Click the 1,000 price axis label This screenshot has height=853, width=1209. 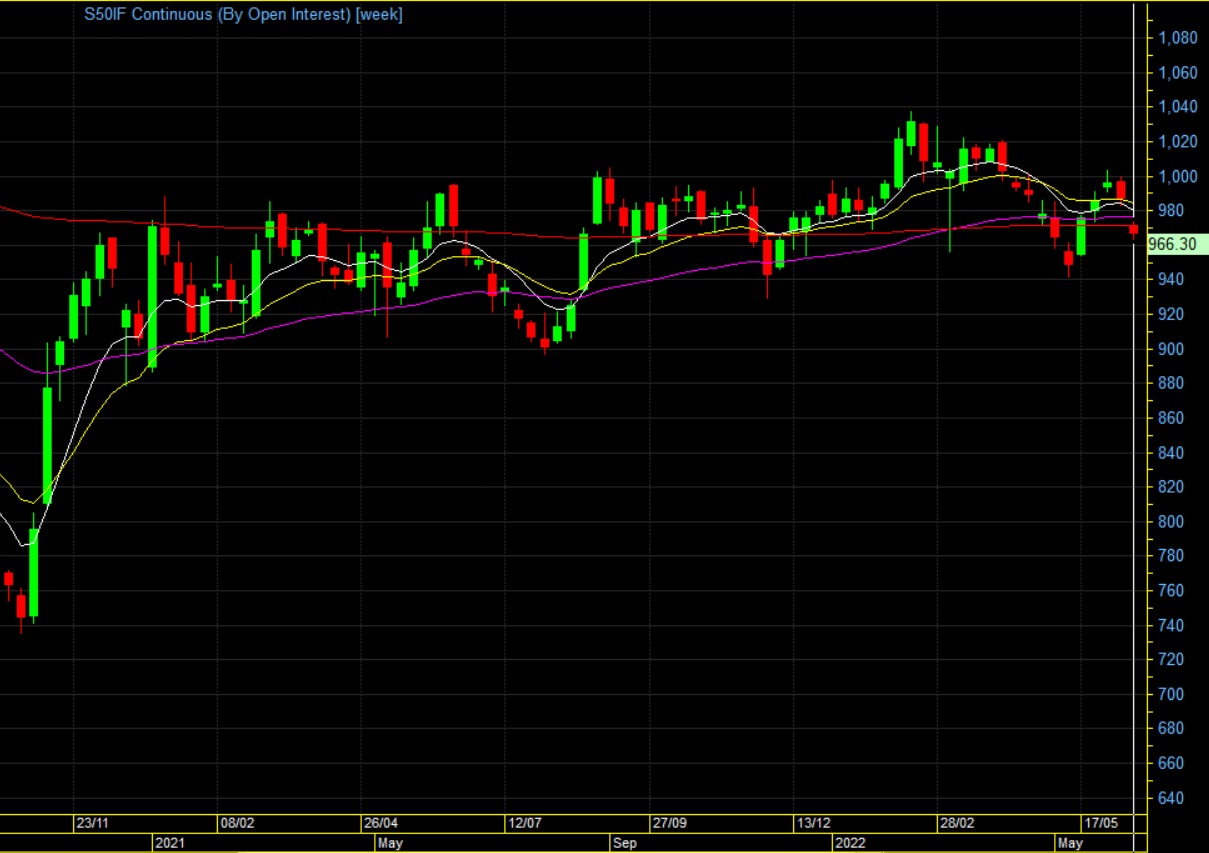(1177, 176)
